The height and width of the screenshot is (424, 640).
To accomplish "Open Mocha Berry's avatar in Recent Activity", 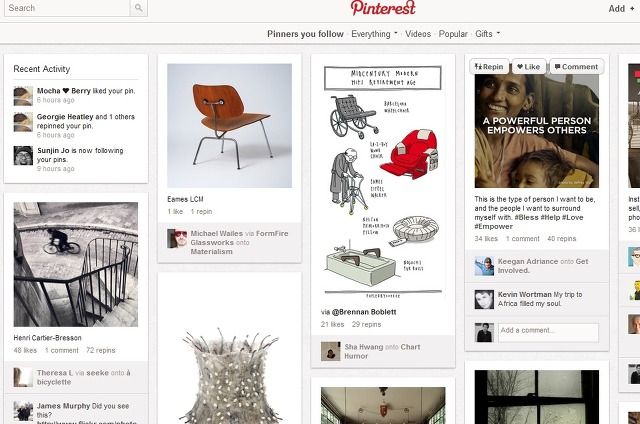I will [23, 96].
